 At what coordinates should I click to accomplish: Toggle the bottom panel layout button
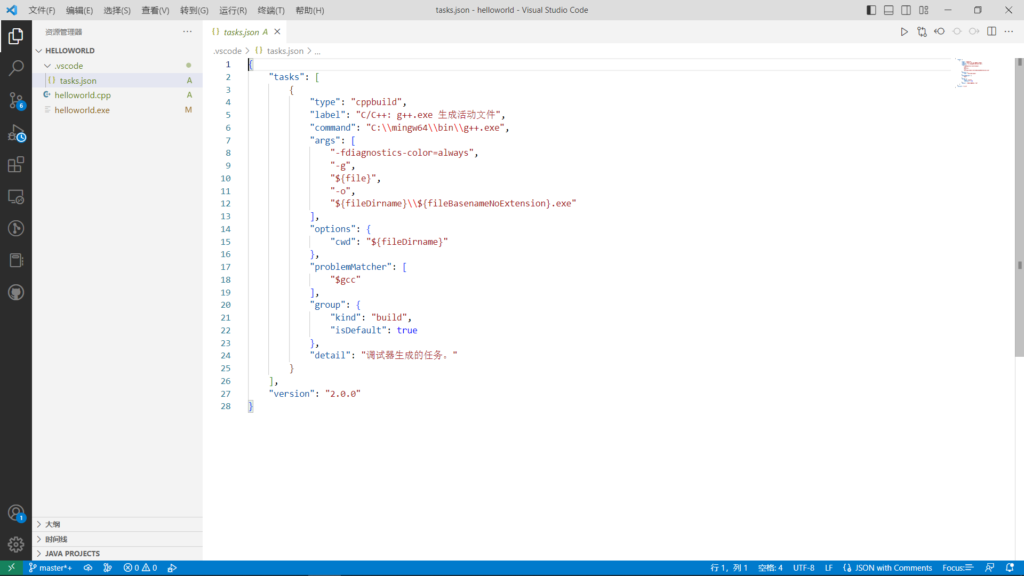click(x=888, y=10)
